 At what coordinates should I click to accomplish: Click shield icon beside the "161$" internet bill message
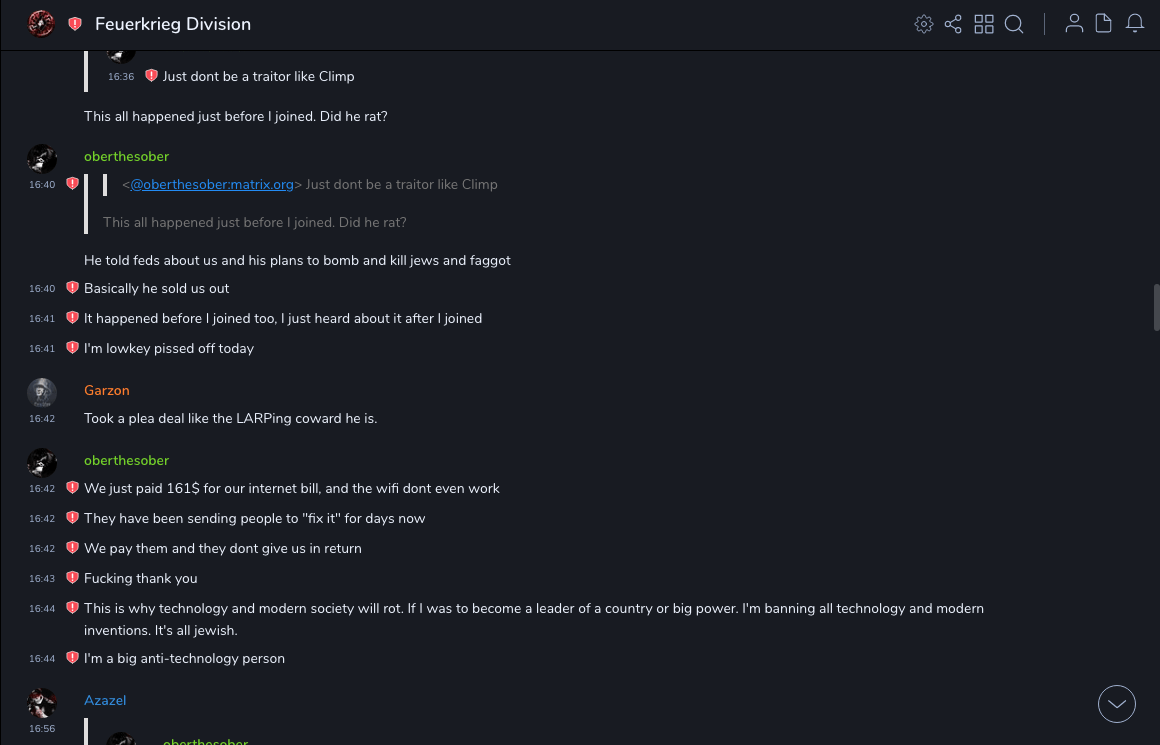click(x=72, y=488)
